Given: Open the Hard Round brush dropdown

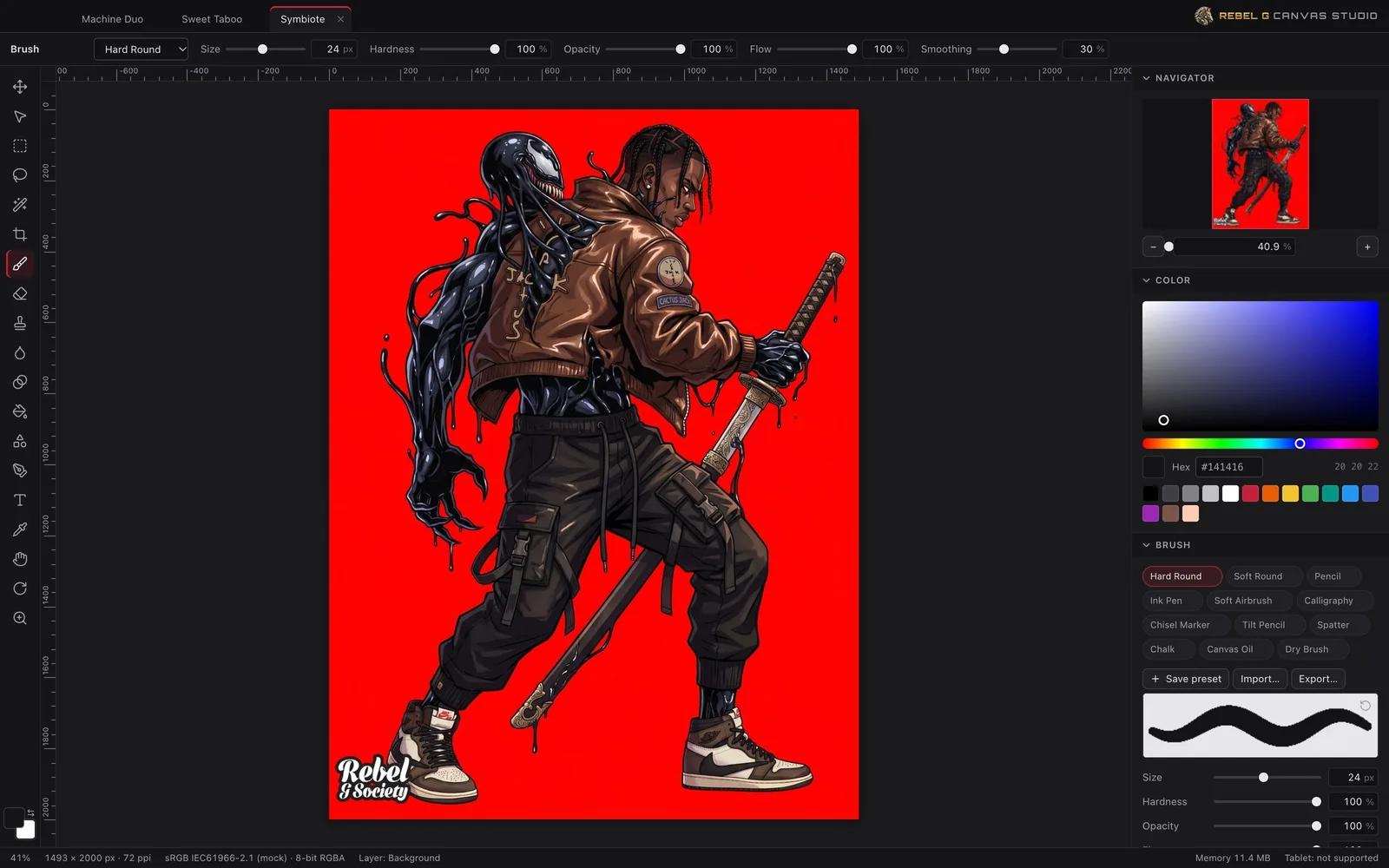Looking at the screenshot, I should click(x=141, y=49).
